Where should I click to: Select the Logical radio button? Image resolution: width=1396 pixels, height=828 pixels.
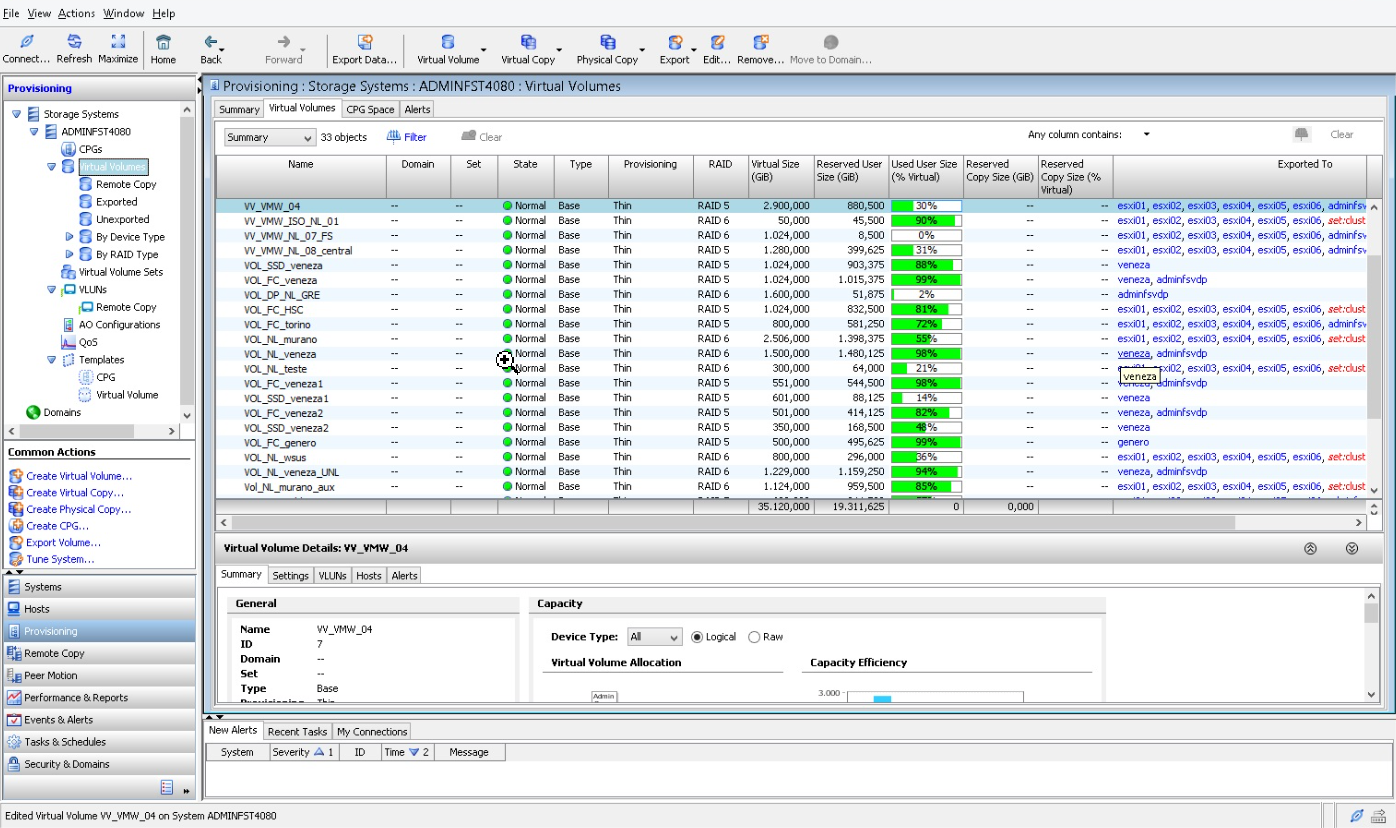click(697, 637)
